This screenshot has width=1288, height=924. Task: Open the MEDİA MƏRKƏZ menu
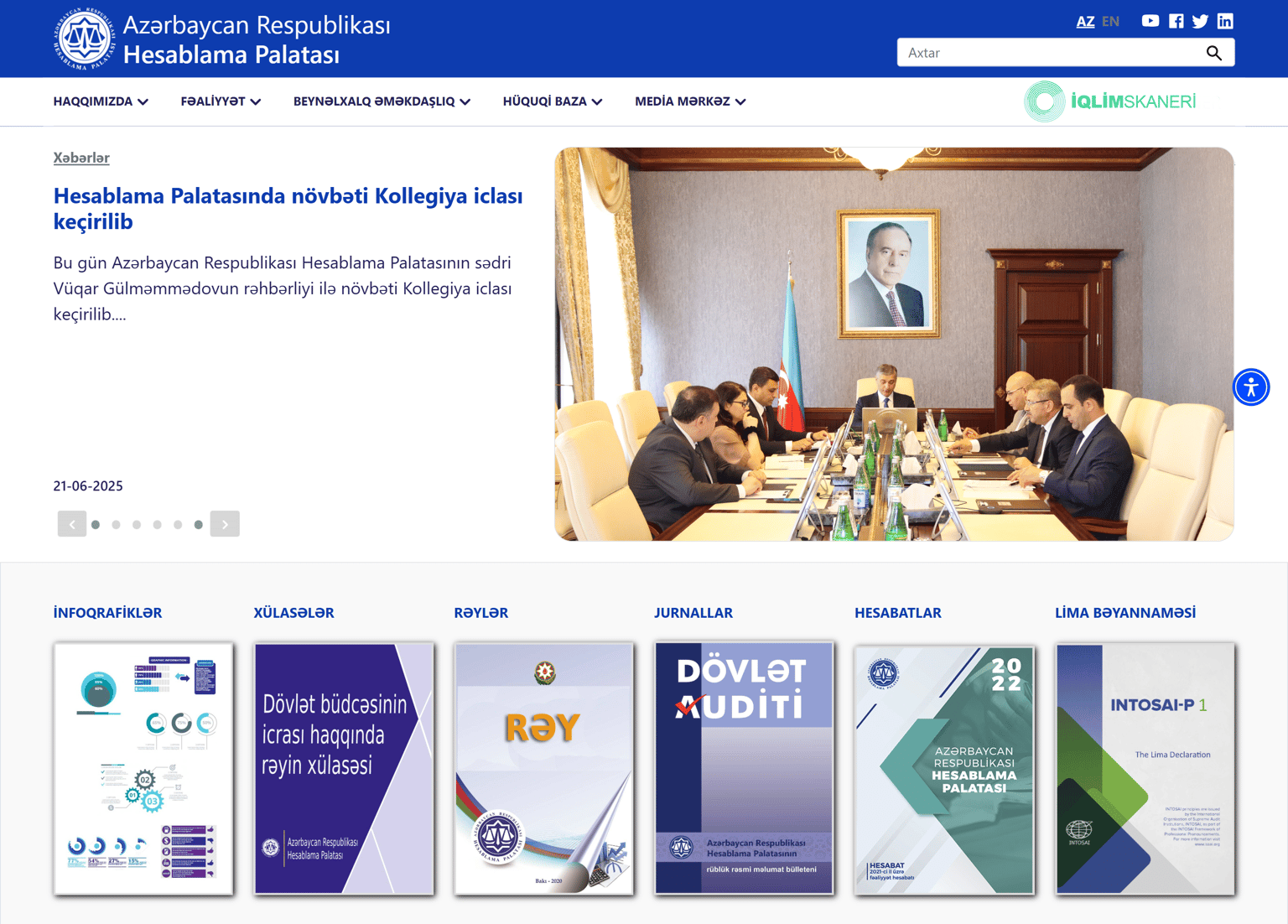point(689,101)
